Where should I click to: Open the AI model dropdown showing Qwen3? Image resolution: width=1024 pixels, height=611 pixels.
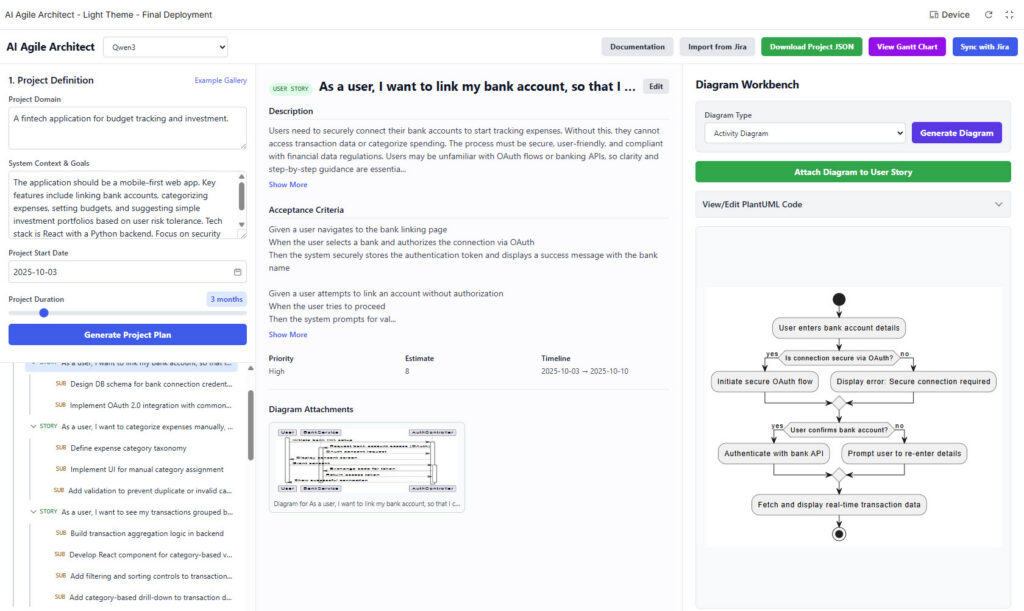click(165, 47)
